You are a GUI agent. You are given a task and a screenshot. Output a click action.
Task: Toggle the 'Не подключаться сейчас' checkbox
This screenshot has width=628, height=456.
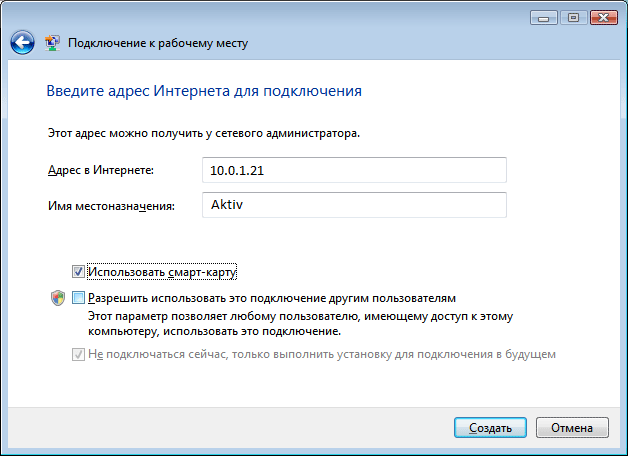click(78, 354)
